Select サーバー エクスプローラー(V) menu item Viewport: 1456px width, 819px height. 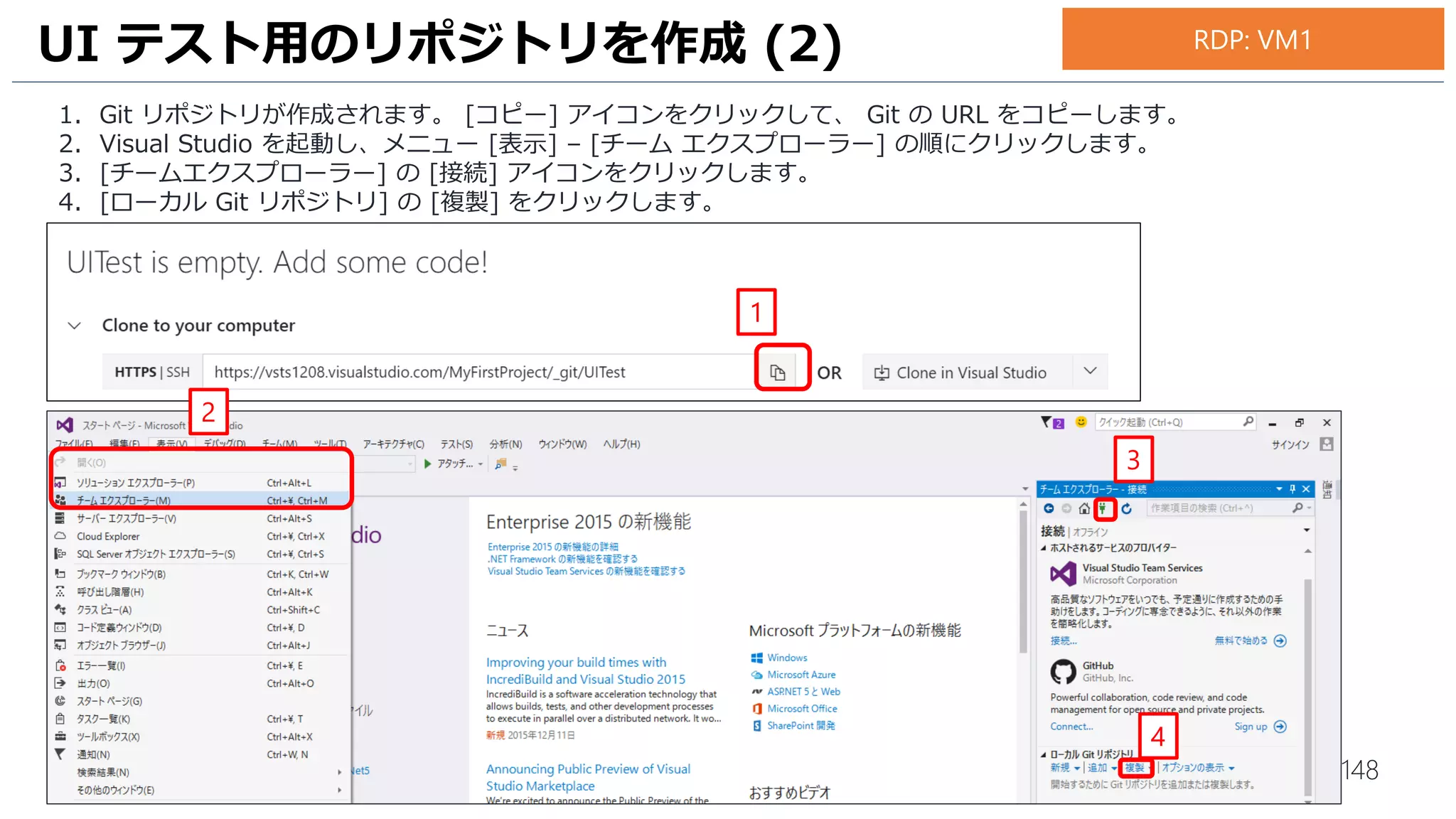point(201,518)
